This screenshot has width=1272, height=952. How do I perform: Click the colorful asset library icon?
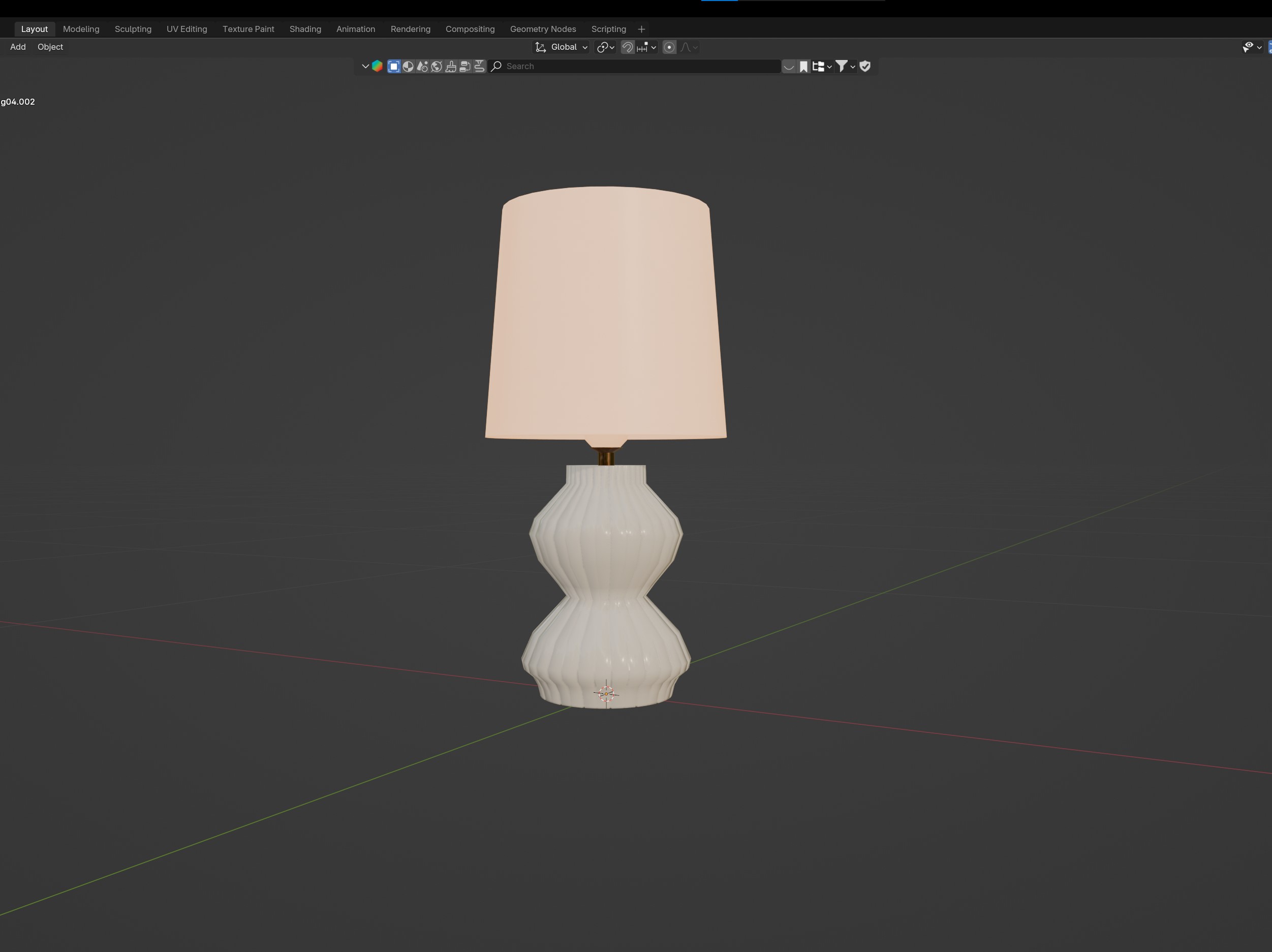pos(377,66)
